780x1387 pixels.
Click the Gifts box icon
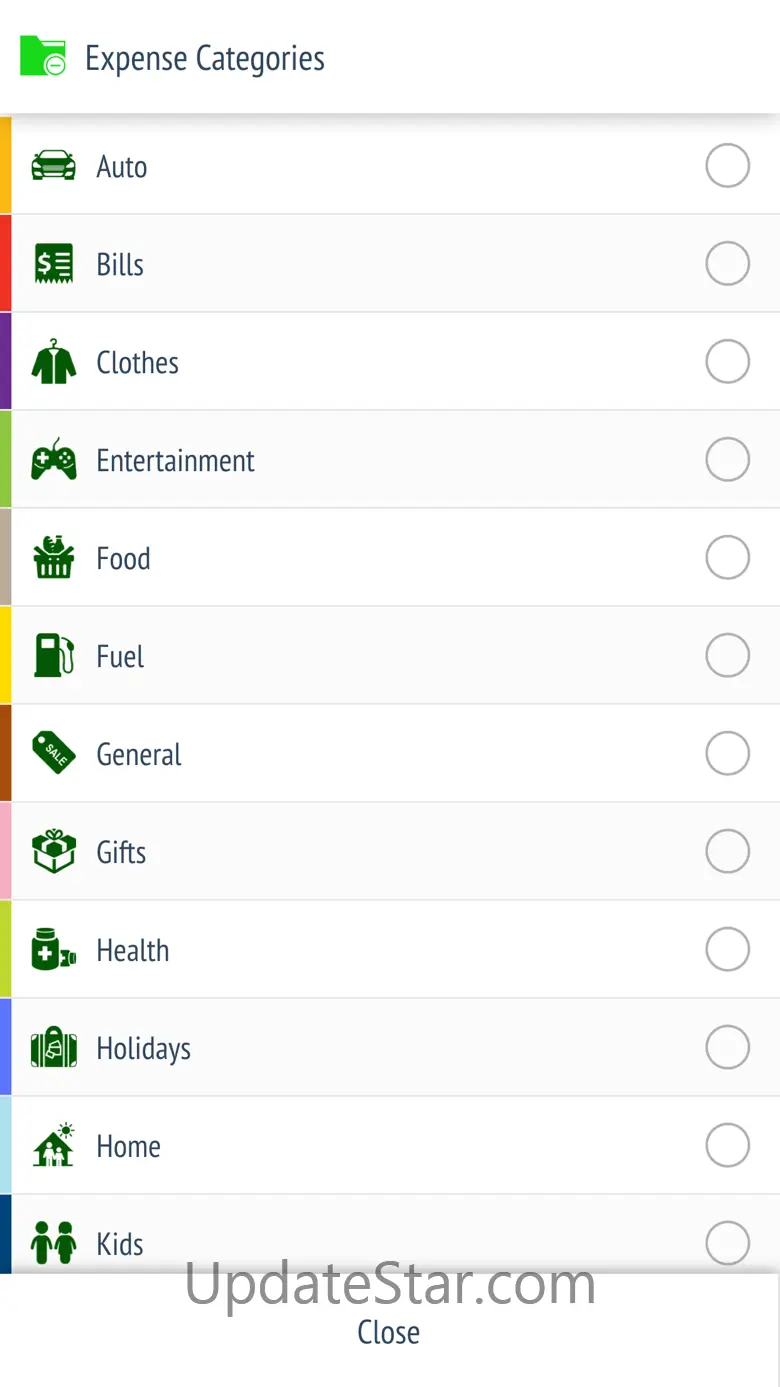(54, 852)
